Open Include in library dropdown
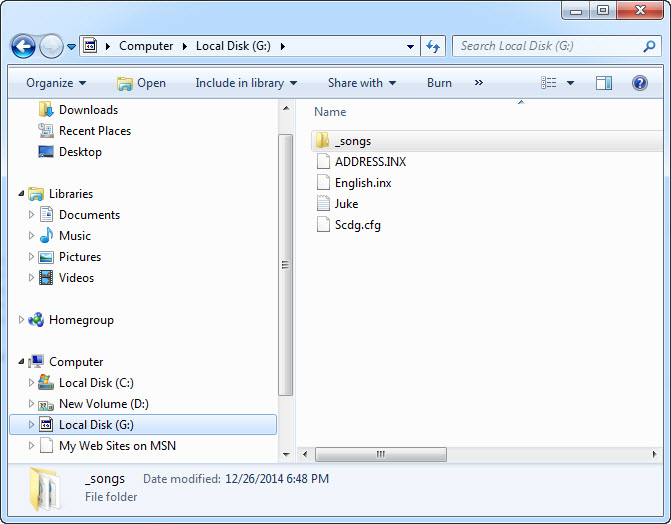This screenshot has height=524, width=671. coord(246,83)
